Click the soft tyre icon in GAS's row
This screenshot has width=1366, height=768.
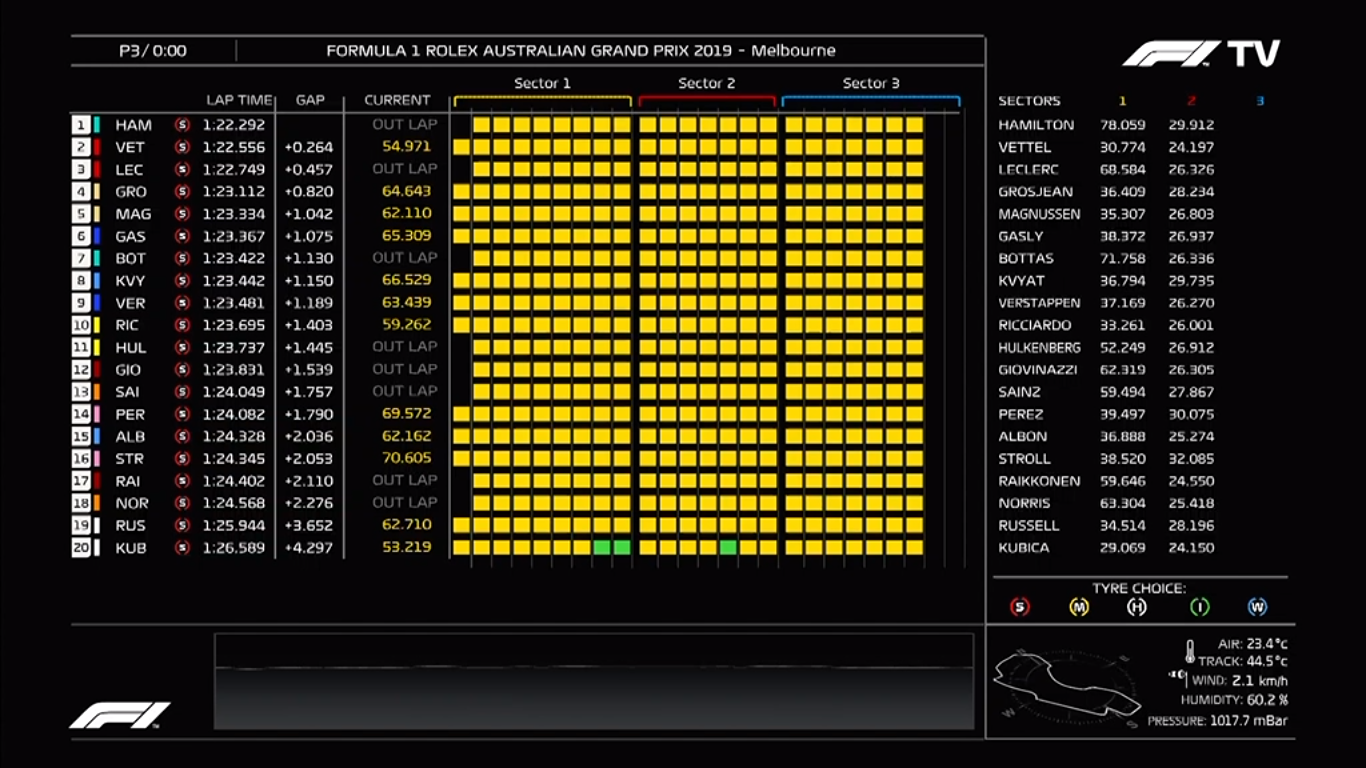pyautogui.click(x=182, y=236)
